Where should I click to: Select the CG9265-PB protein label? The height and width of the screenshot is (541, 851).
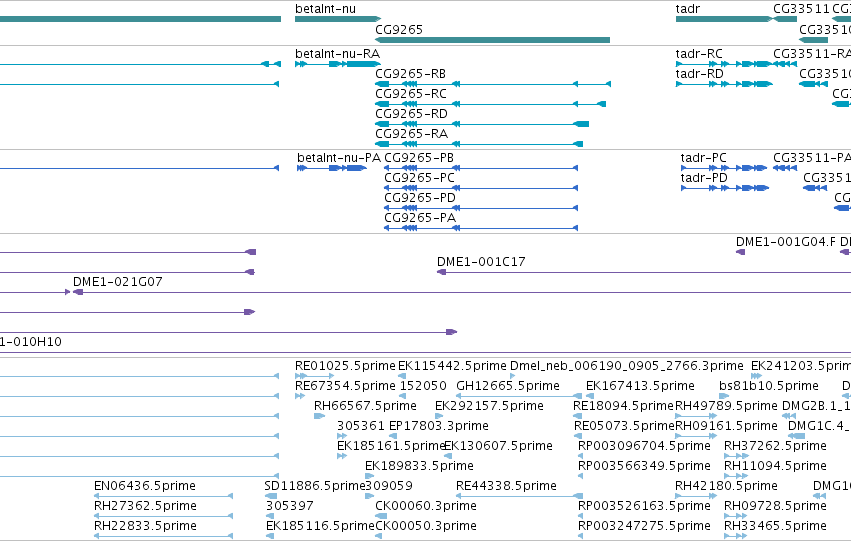pyautogui.click(x=419, y=158)
